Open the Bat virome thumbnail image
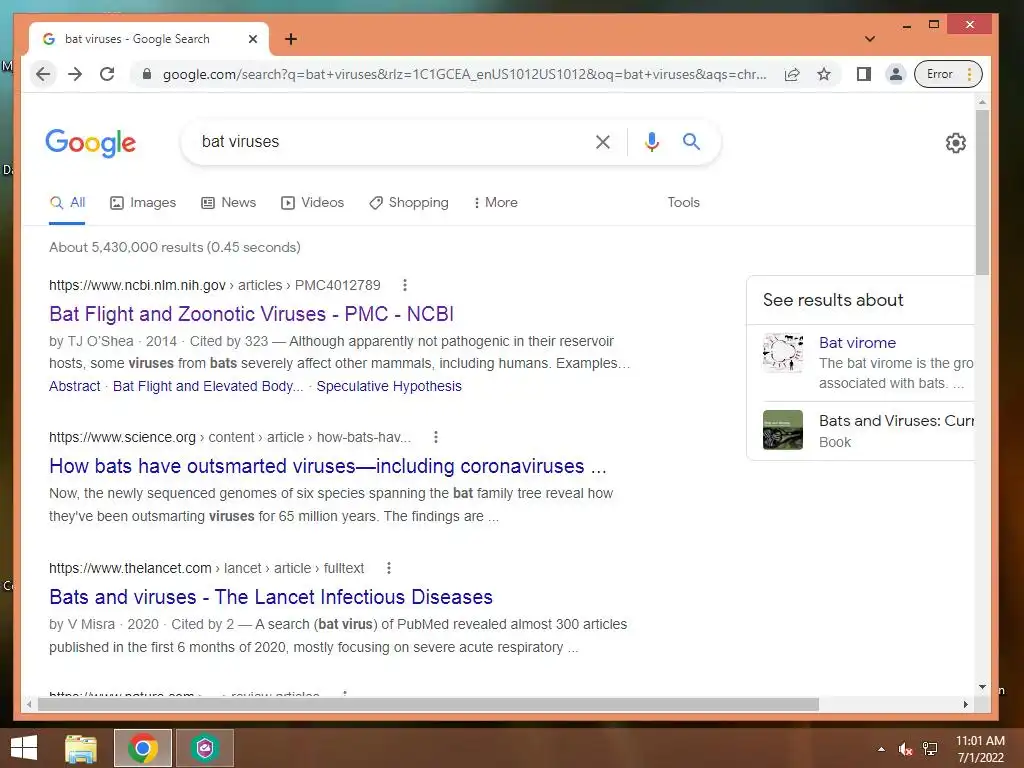Viewport: 1024px width, 768px height. pos(782,353)
